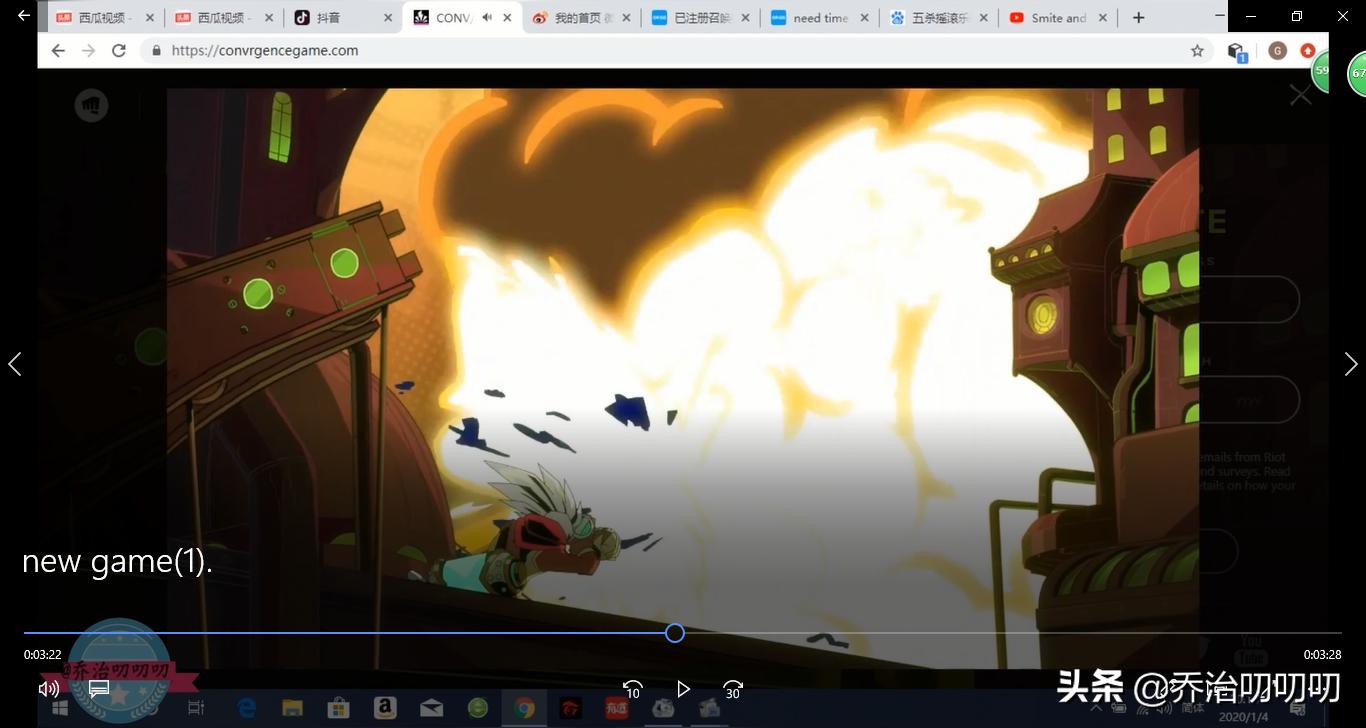
Task: Open the browser profile avatar G
Action: click(x=1277, y=50)
